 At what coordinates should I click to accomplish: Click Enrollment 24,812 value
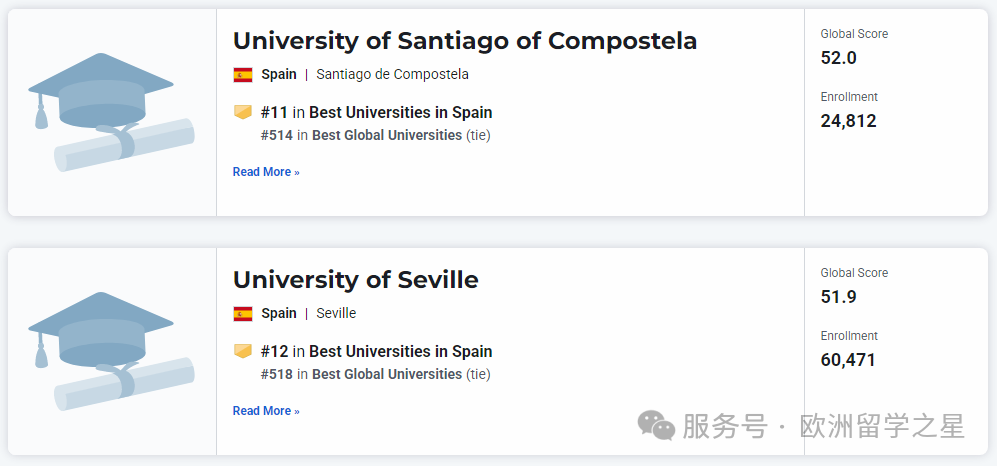pos(848,121)
